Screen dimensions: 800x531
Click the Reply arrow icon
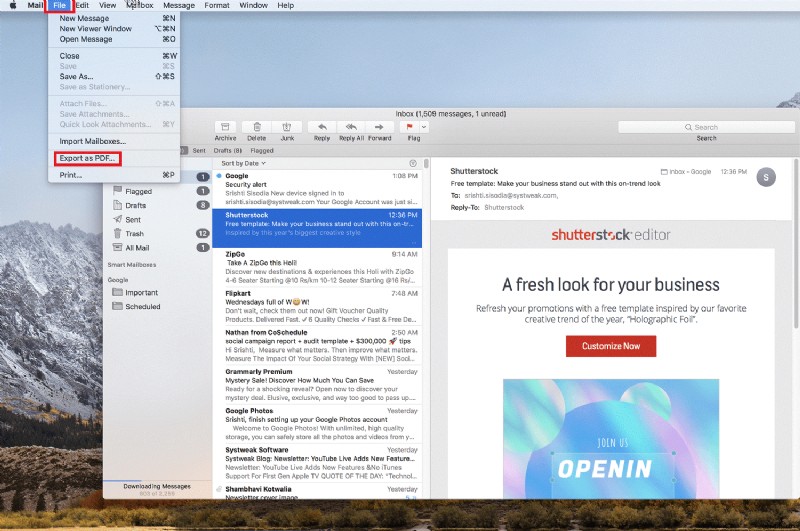[322, 127]
